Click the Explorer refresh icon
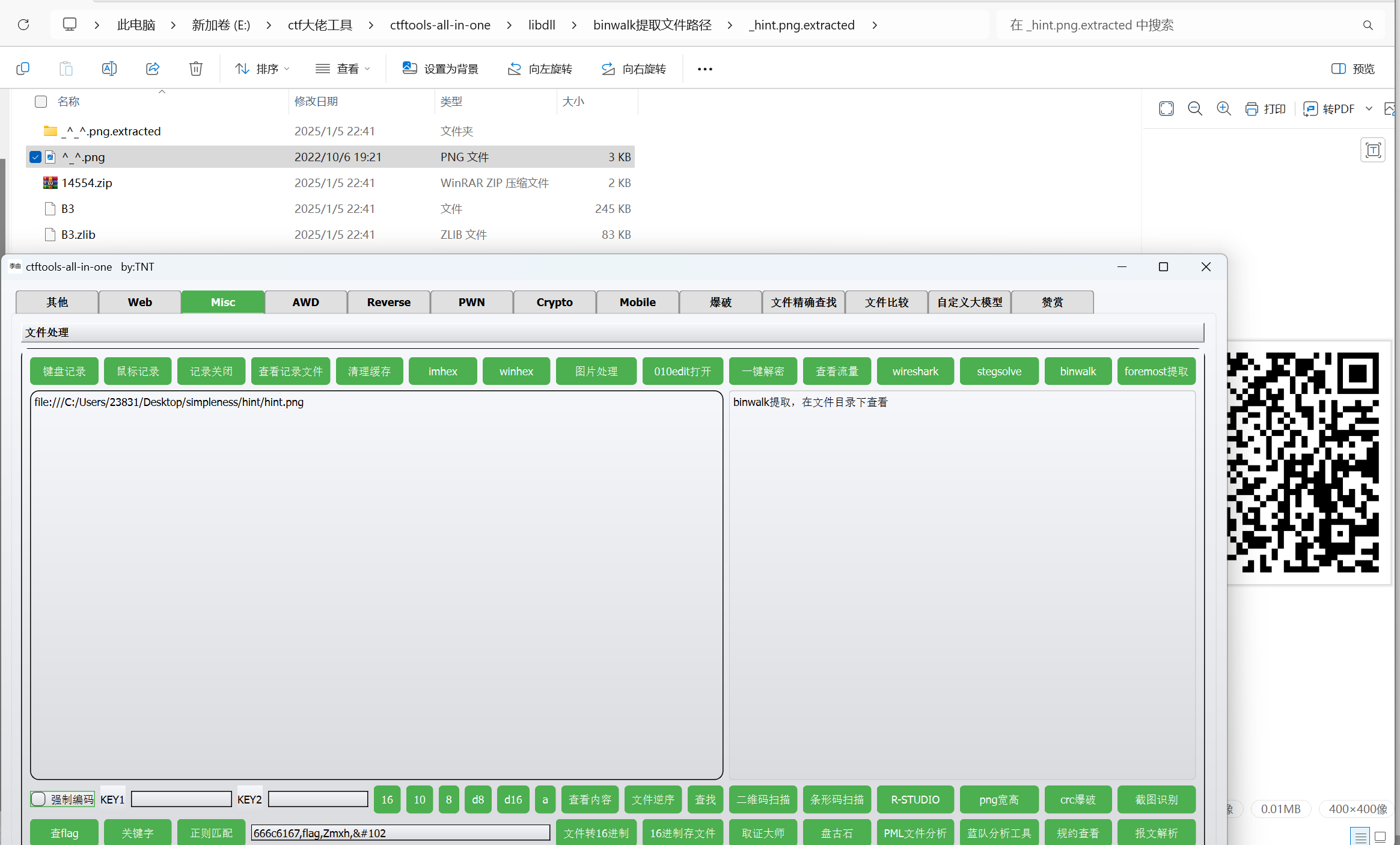Screen dimensions: 1400x845 click(x=23, y=25)
